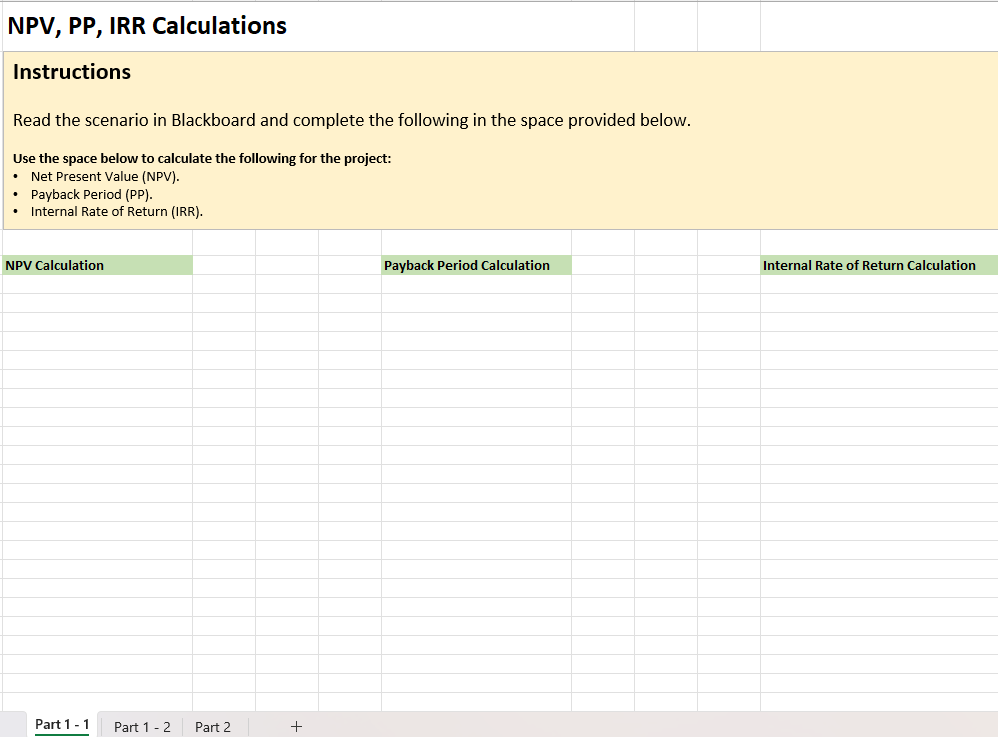The height and width of the screenshot is (737, 998).
Task: Switch to the "Part 1 - 2" sheet tab
Action: 140,726
